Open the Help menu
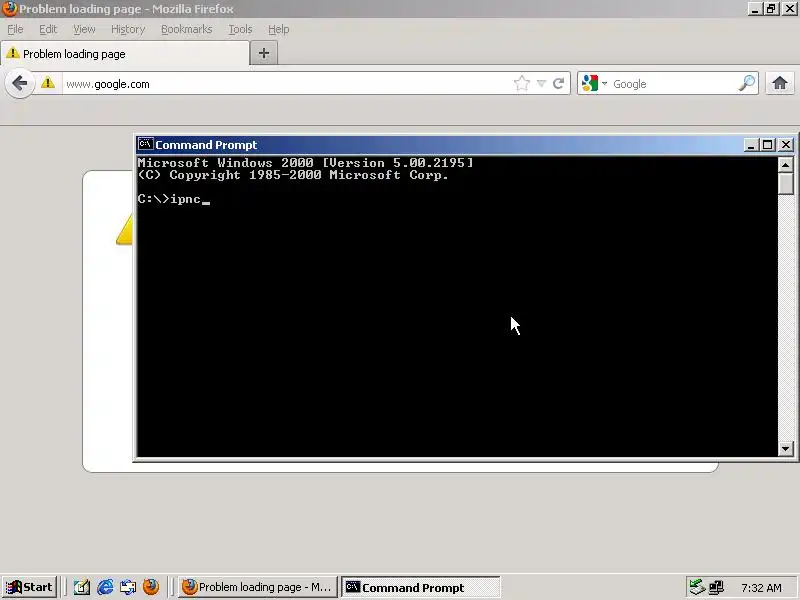This screenshot has height=600, width=800. point(279,30)
